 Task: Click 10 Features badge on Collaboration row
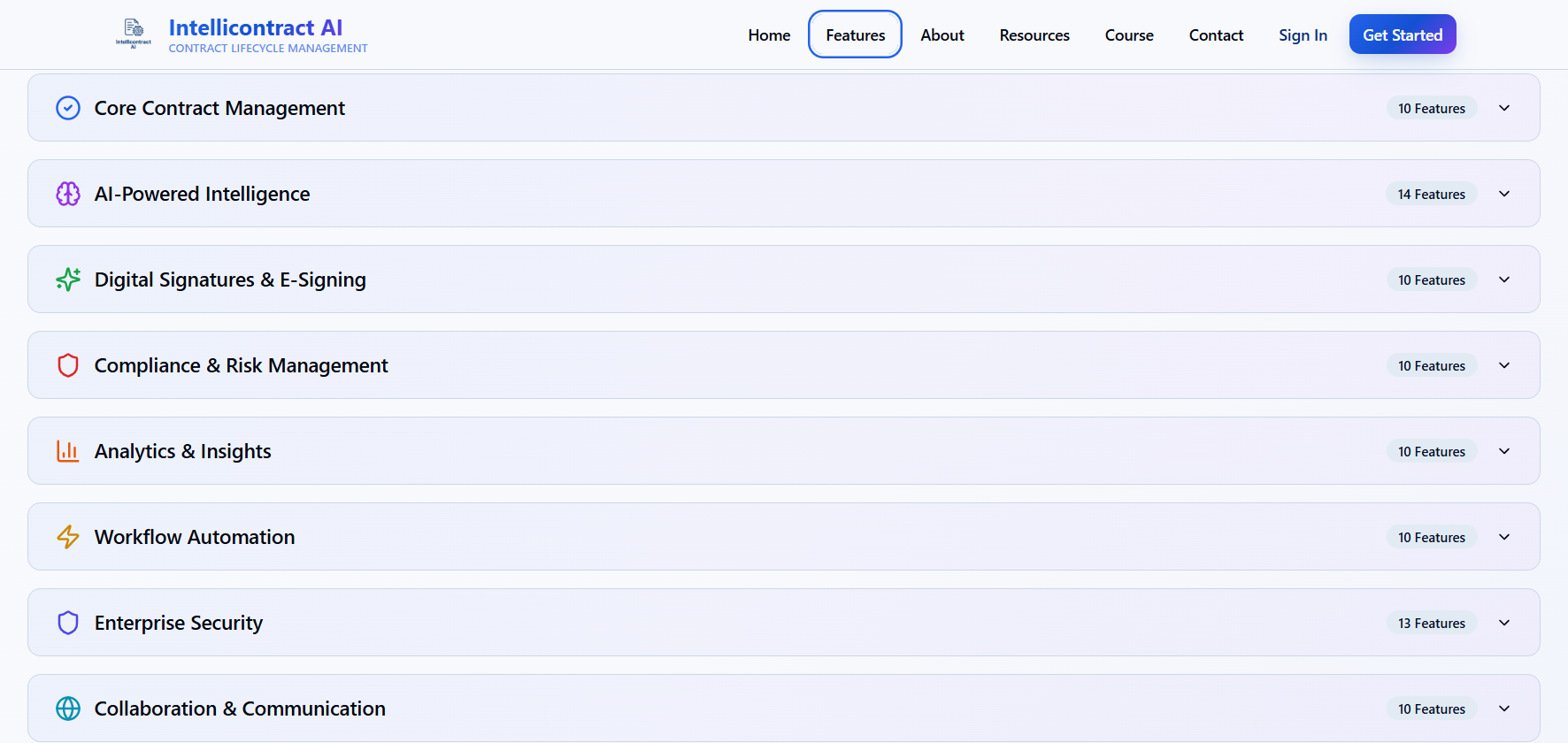pyautogui.click(x=1432, y=709)
